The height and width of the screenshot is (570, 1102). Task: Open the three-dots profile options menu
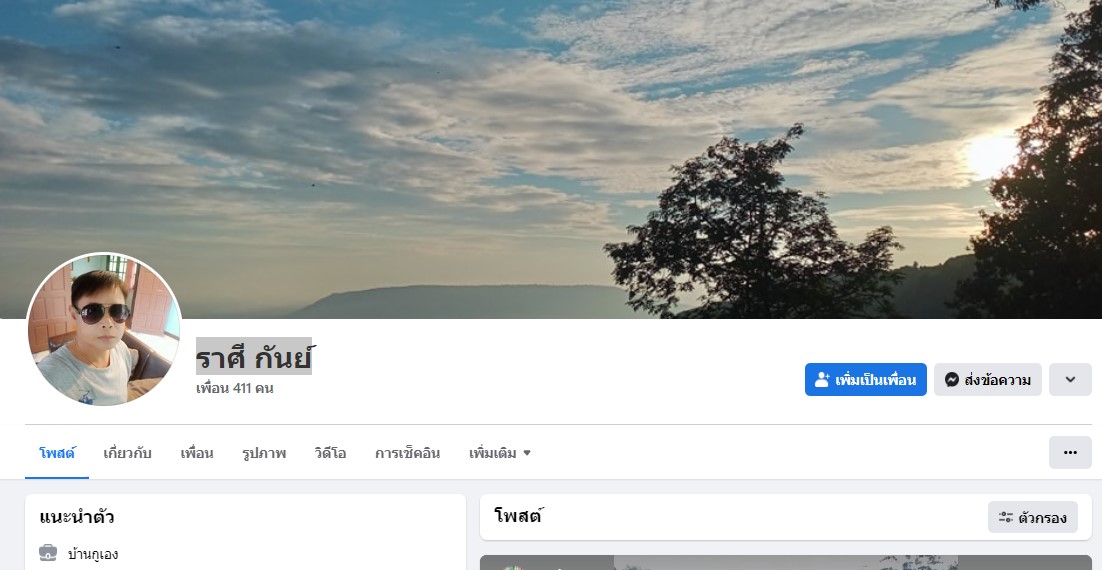(x=1070, y=453)
